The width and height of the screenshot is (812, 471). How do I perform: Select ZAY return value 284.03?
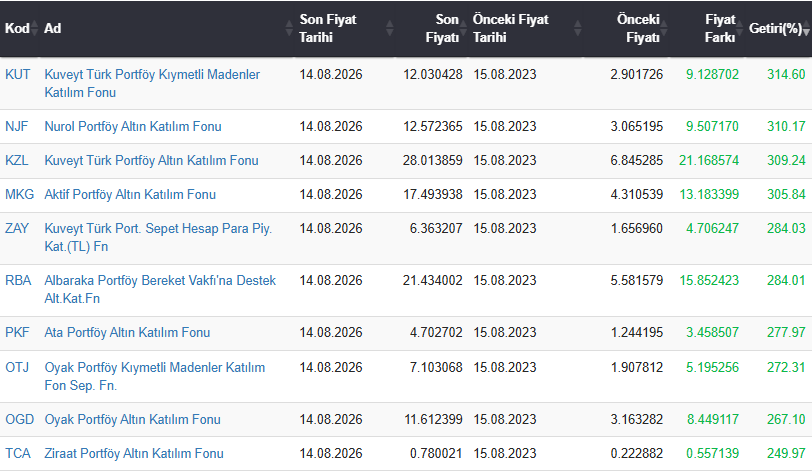pos(786,228)
